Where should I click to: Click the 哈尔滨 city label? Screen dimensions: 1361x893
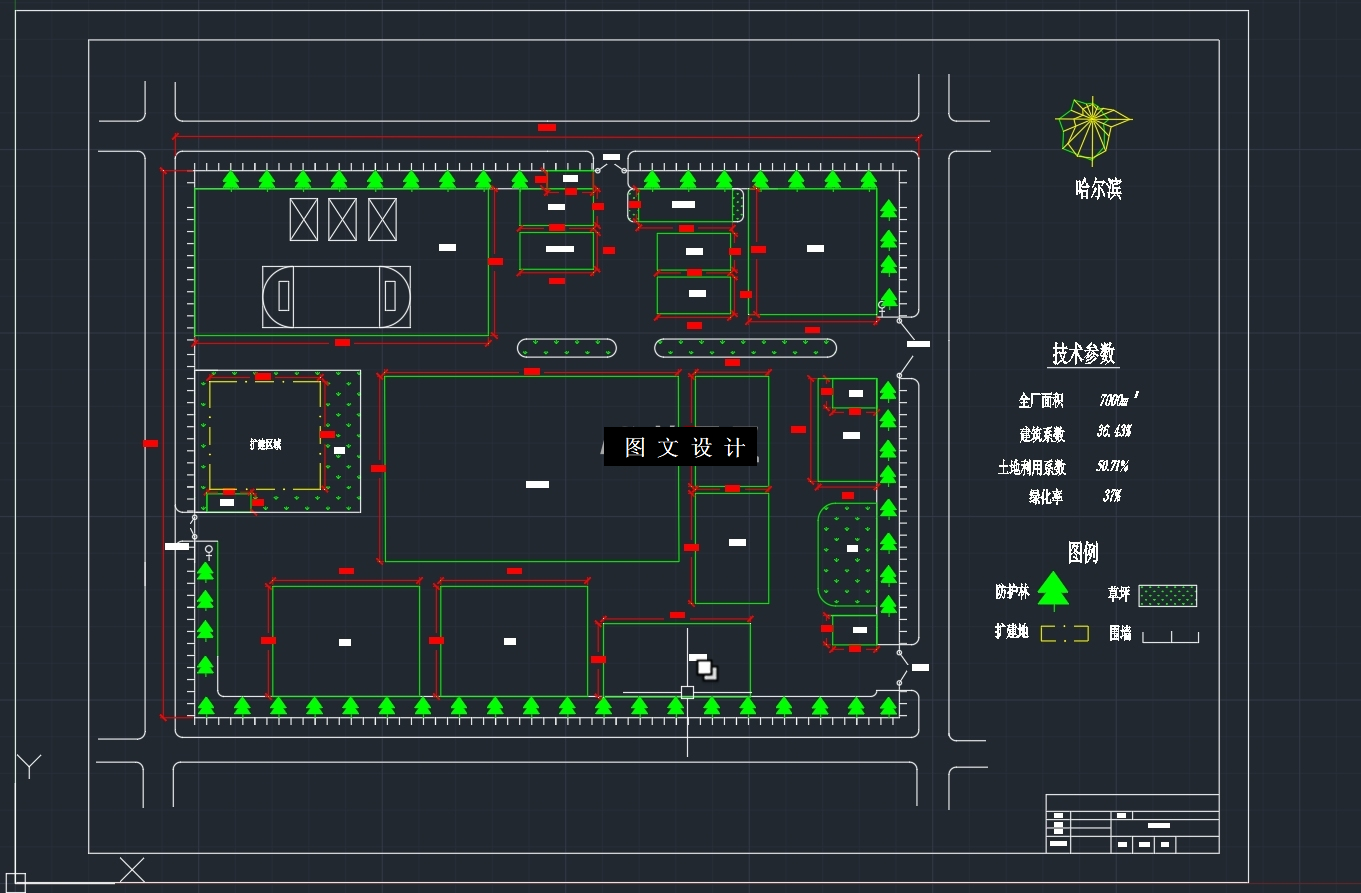point(1098,188)
